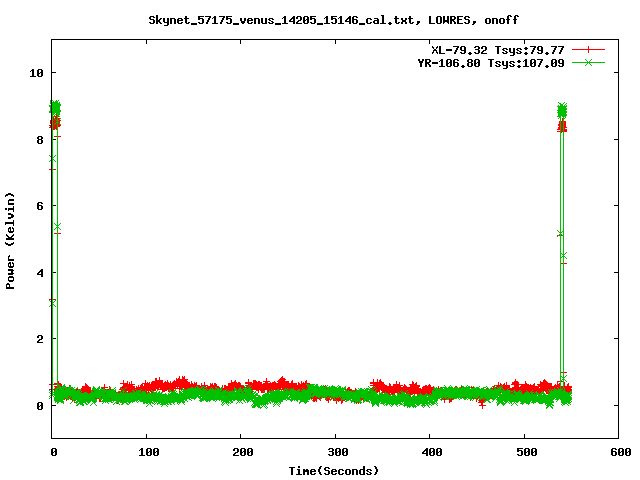Select the XL-79.32 Tsys:79.77 legend label
The width and height of the screenshot is (640, 480).
(x=497, y=49)
